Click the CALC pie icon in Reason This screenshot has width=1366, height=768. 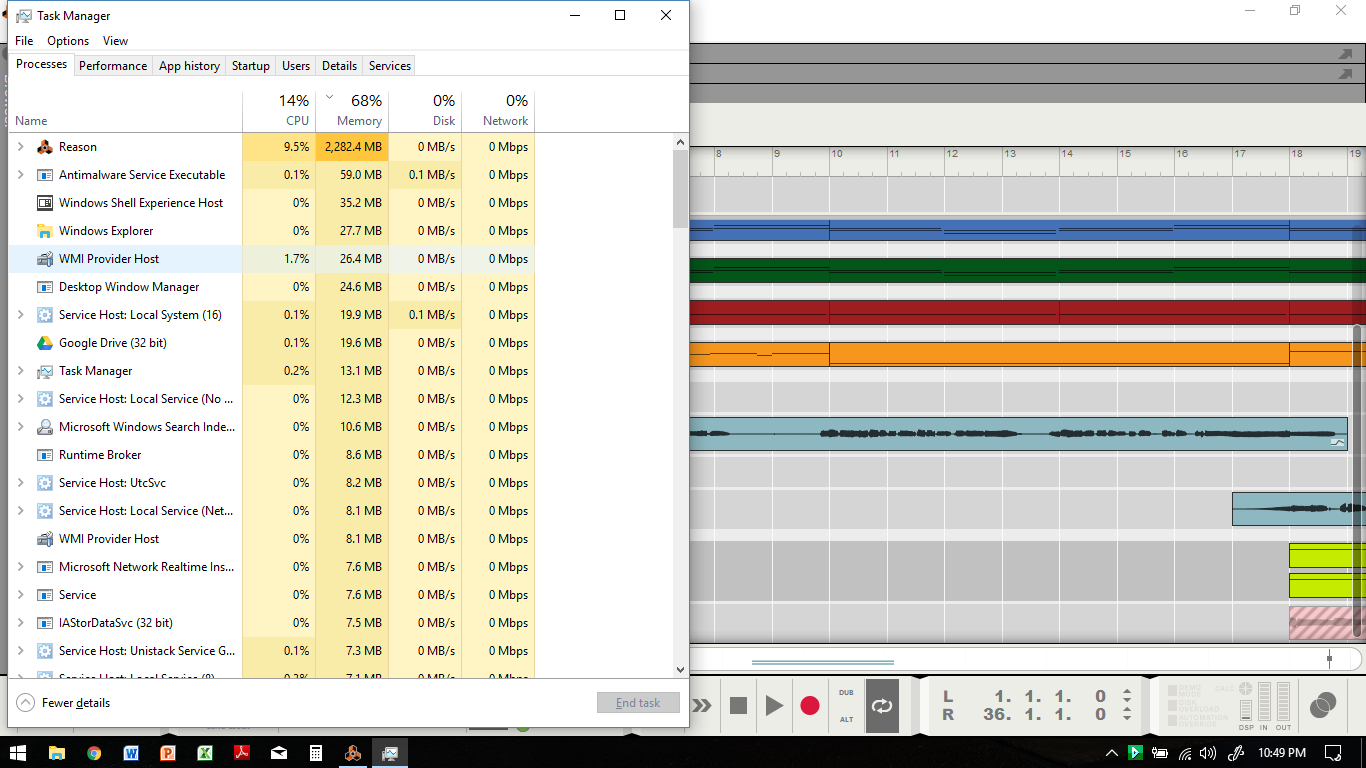[x=1245, y=688]
